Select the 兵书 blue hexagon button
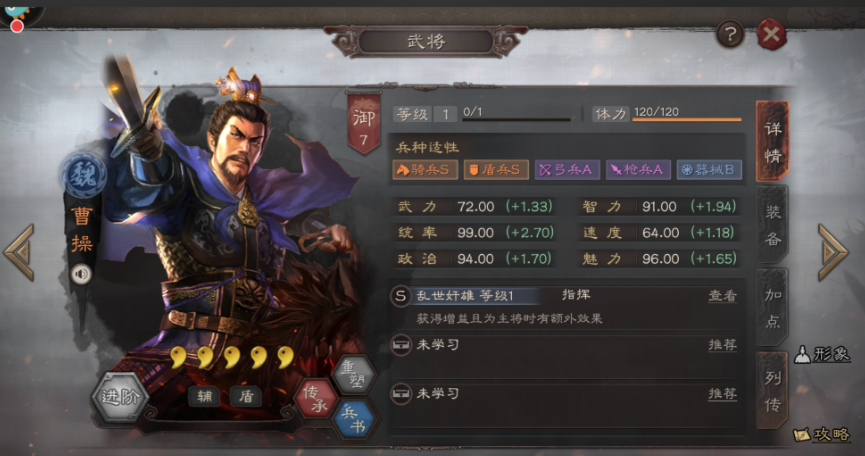This screenshot has height=456, width=865. [x=354, y=420]
